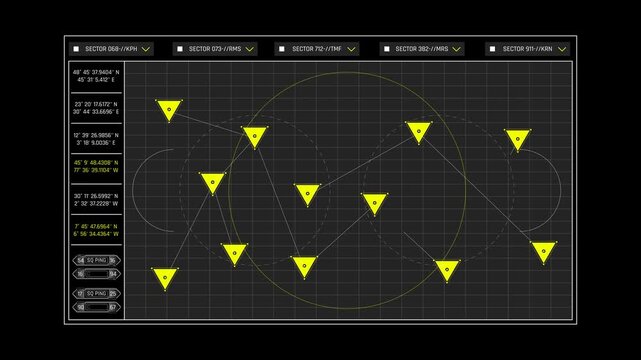Click the 36 value beside SQ PING

[113, 260]
